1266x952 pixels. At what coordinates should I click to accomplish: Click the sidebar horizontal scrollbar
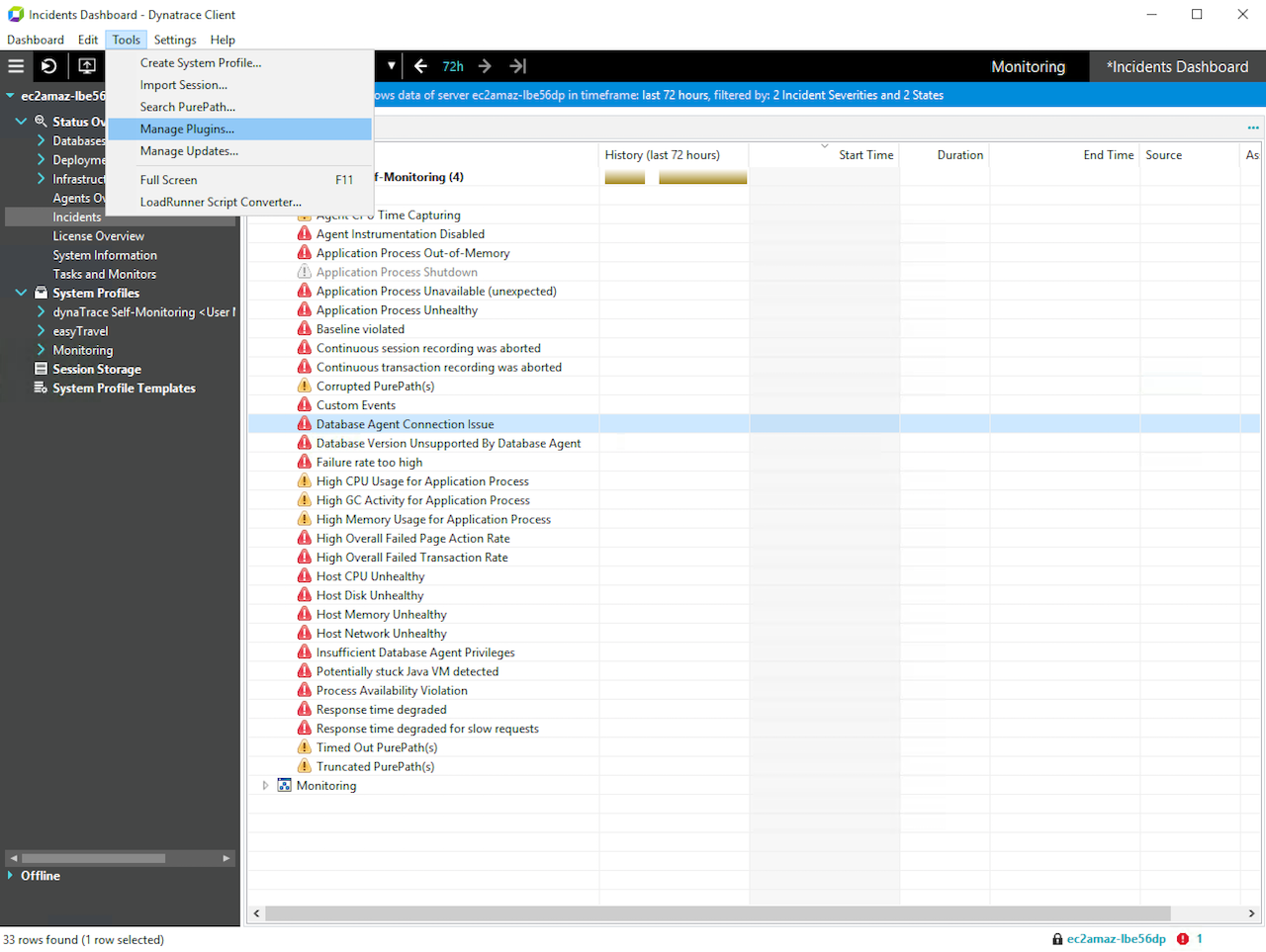93,858
